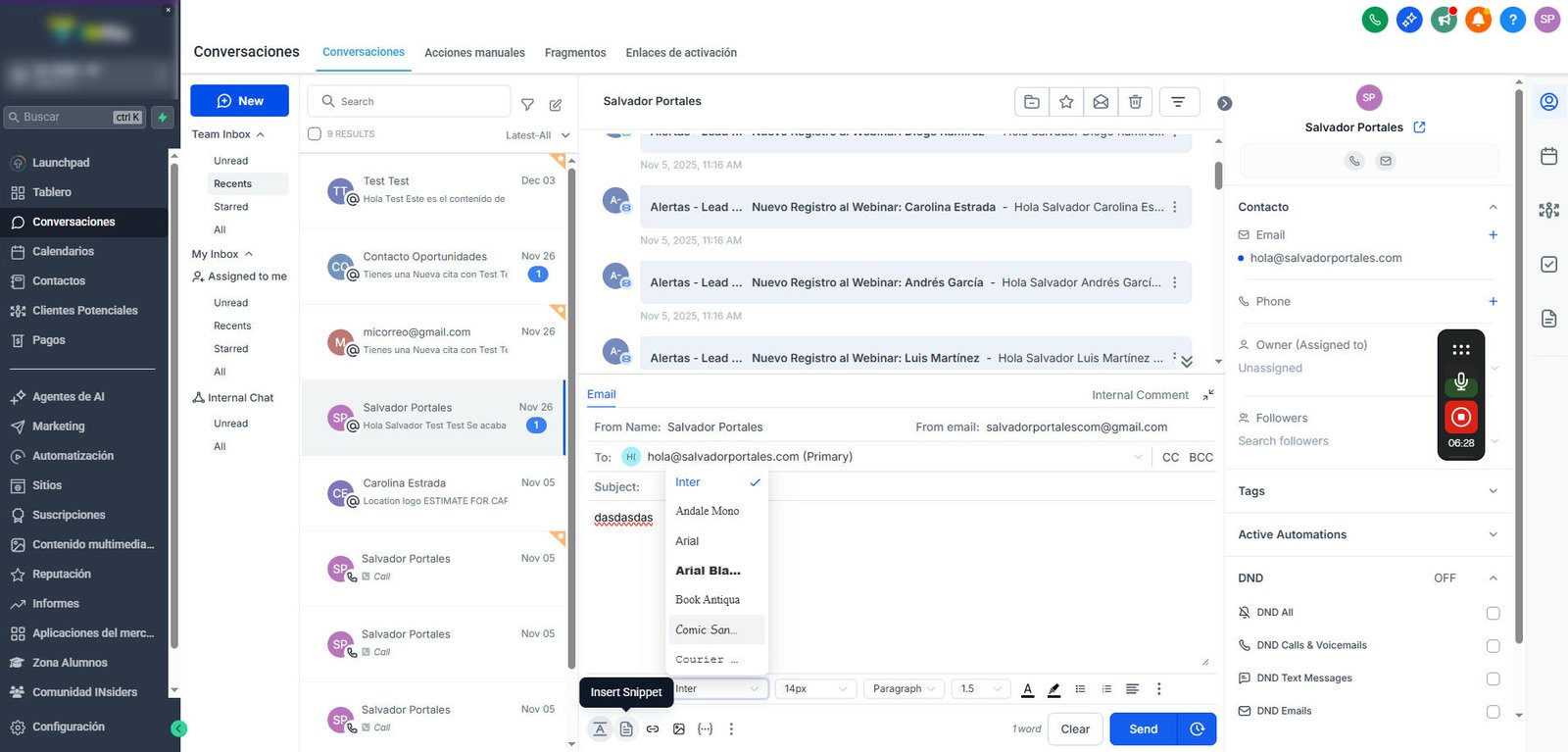This screenshot has height=752, width=1568.
Task: Expand the Tags section
Action: [x=1368, y=491]
